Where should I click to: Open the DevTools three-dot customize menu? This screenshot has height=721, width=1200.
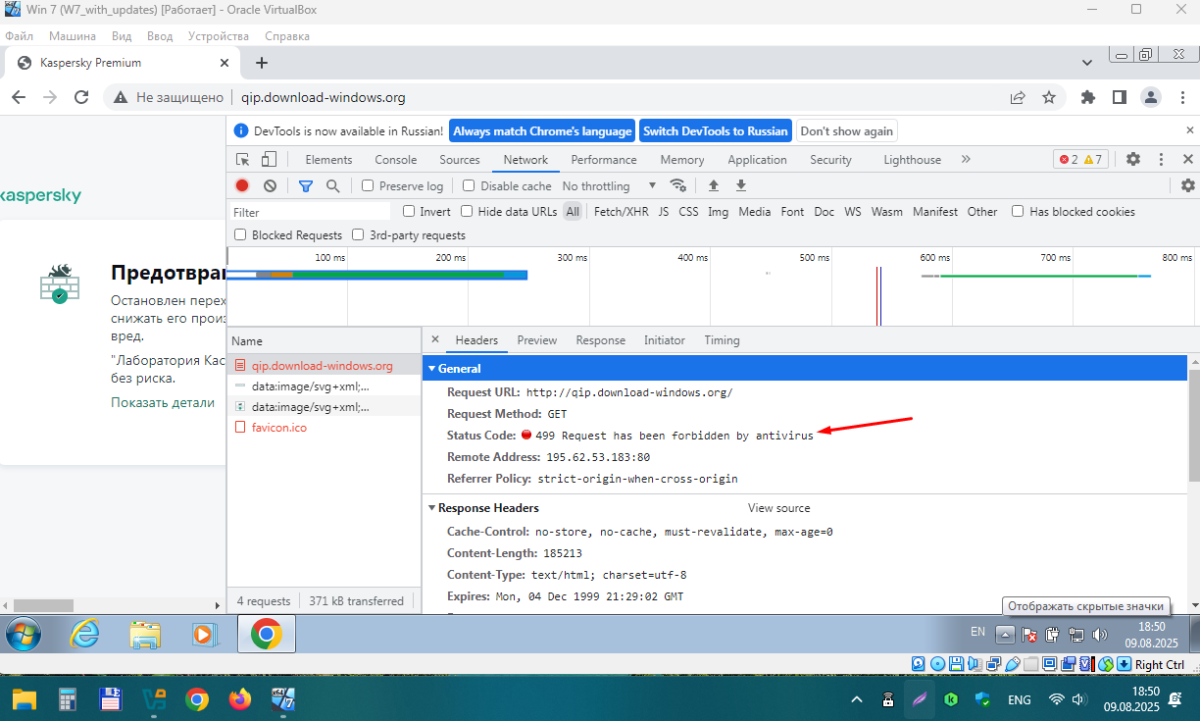pyautogui.click(x=1161, y=160)
